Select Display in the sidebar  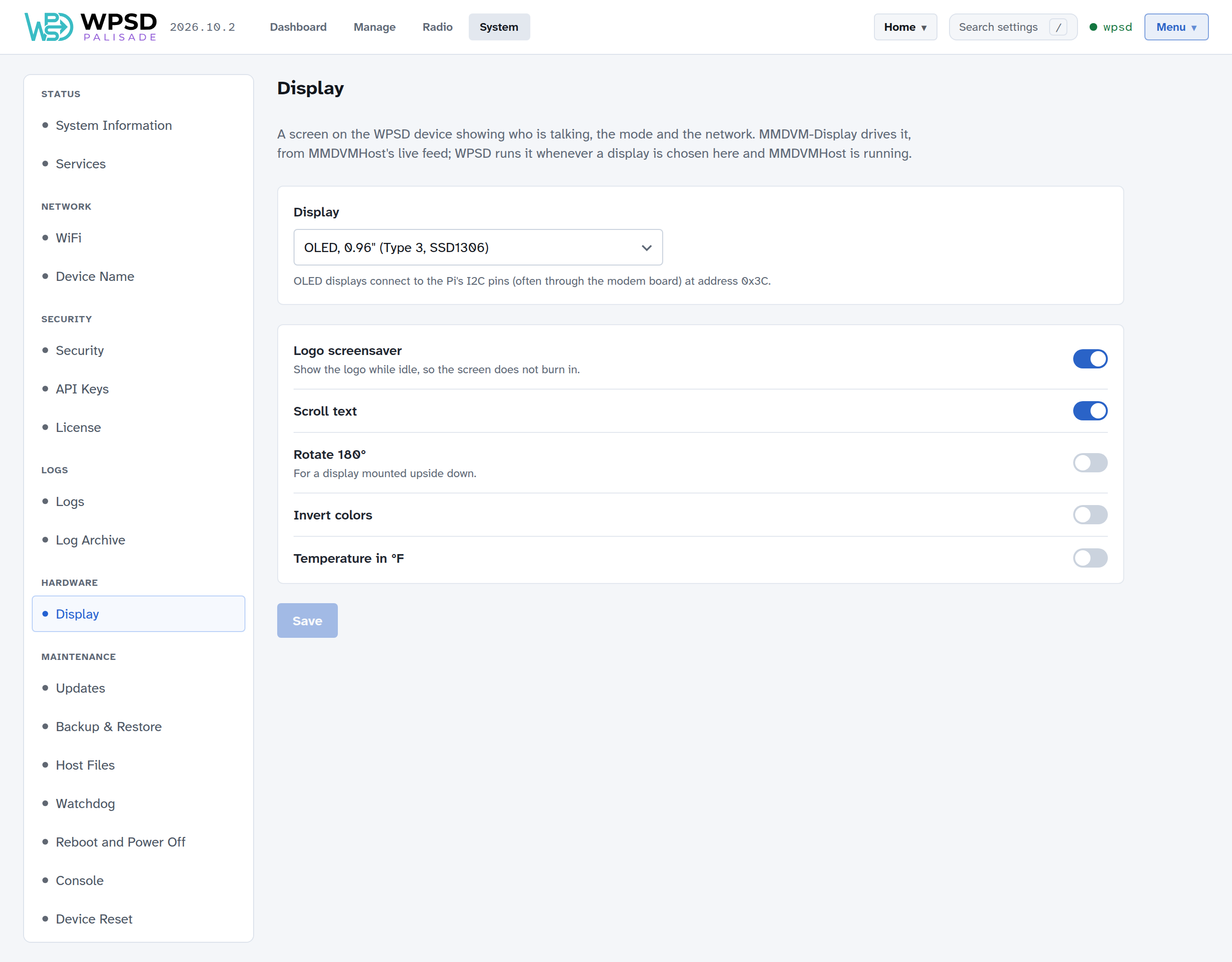(138, 614)
